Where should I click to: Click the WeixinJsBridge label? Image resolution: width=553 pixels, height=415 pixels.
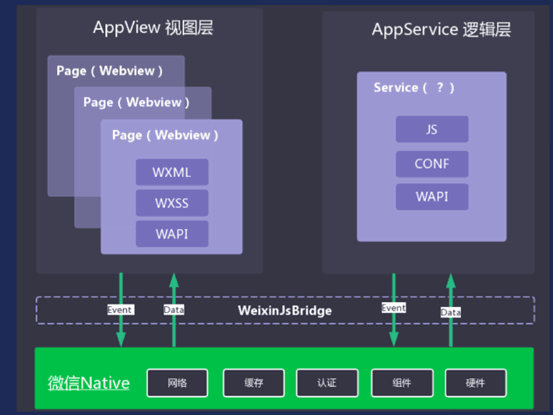tap(285, 311)
